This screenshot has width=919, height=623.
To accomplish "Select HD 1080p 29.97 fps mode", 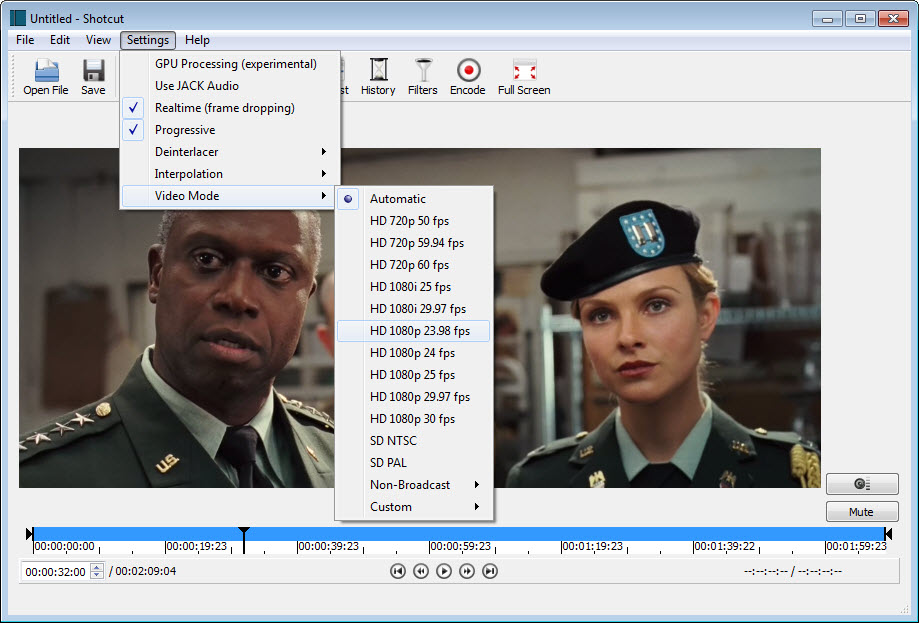I will point(414,397).
